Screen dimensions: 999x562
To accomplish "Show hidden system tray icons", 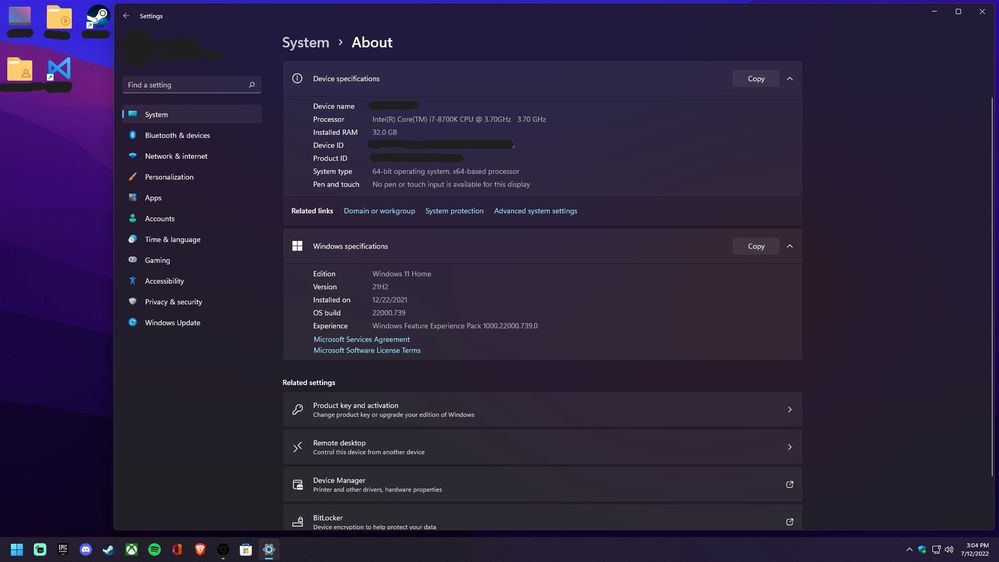I will pos(909,549).
